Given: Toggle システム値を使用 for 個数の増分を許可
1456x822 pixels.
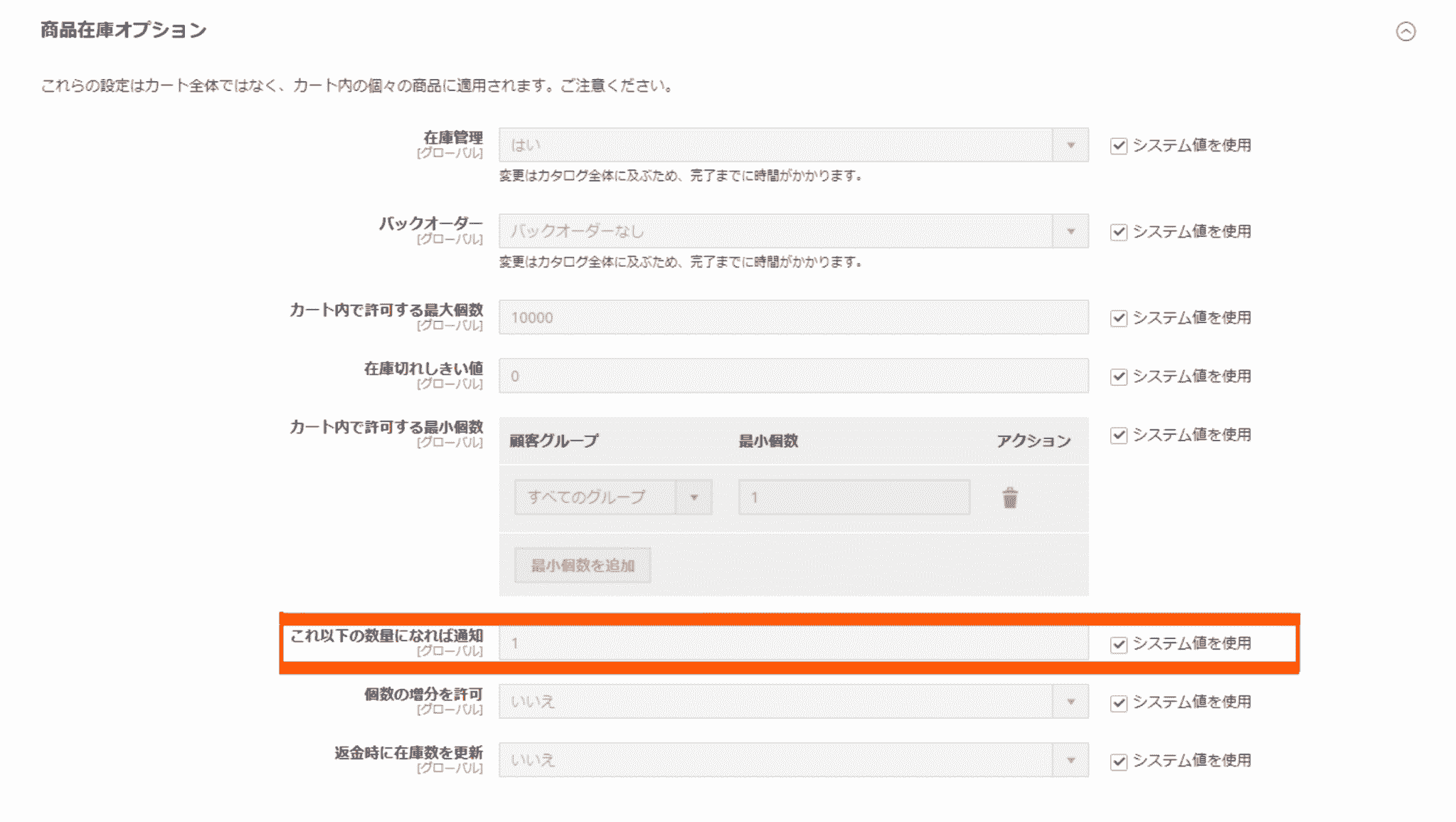Looking at the screenshot, I should tap(1118, 702).
